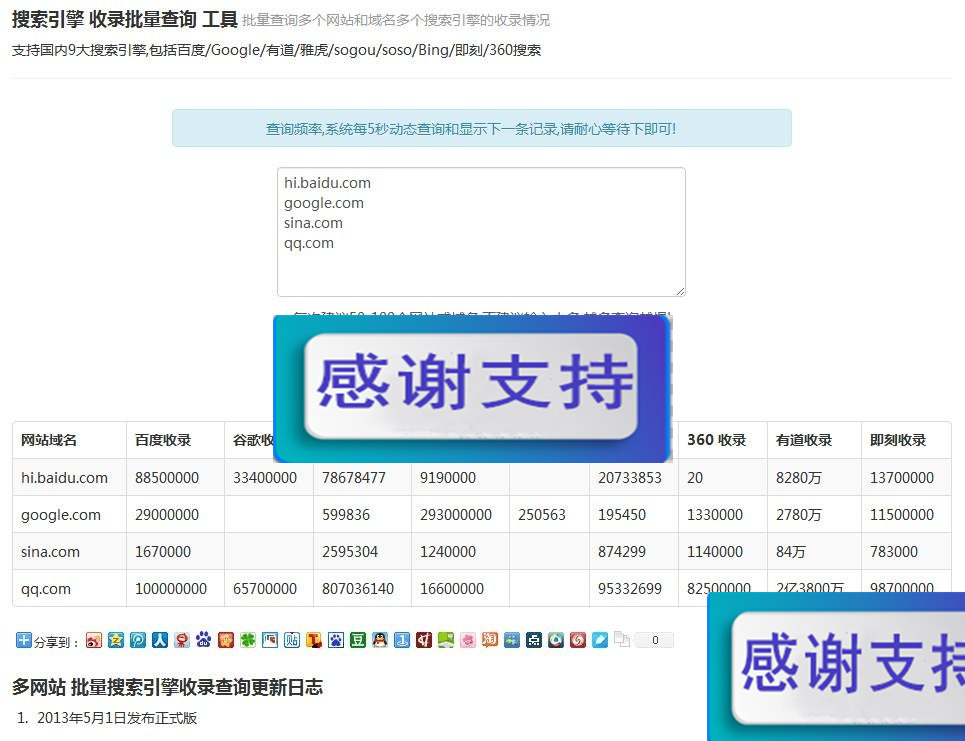Click the 分享到 label

click(56, 642)
